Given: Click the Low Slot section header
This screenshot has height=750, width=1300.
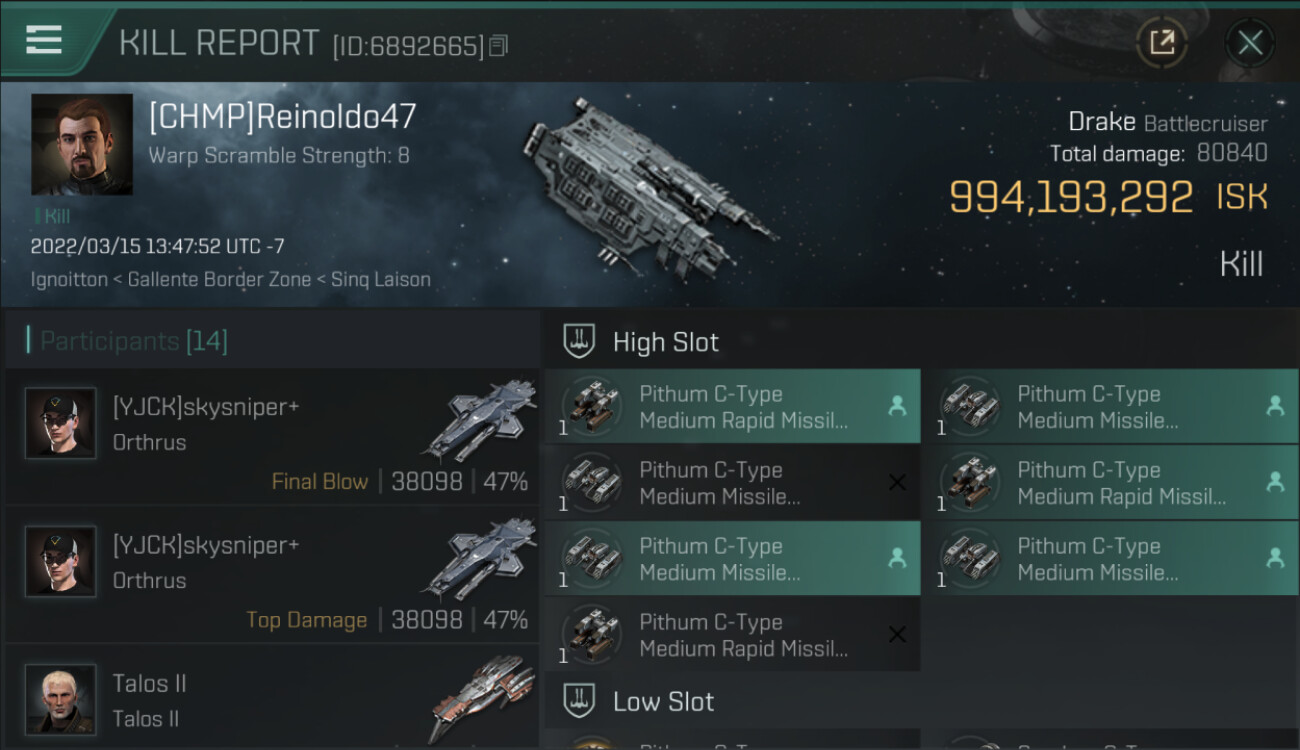Looking at the screenshot, I should pos(664,701).
